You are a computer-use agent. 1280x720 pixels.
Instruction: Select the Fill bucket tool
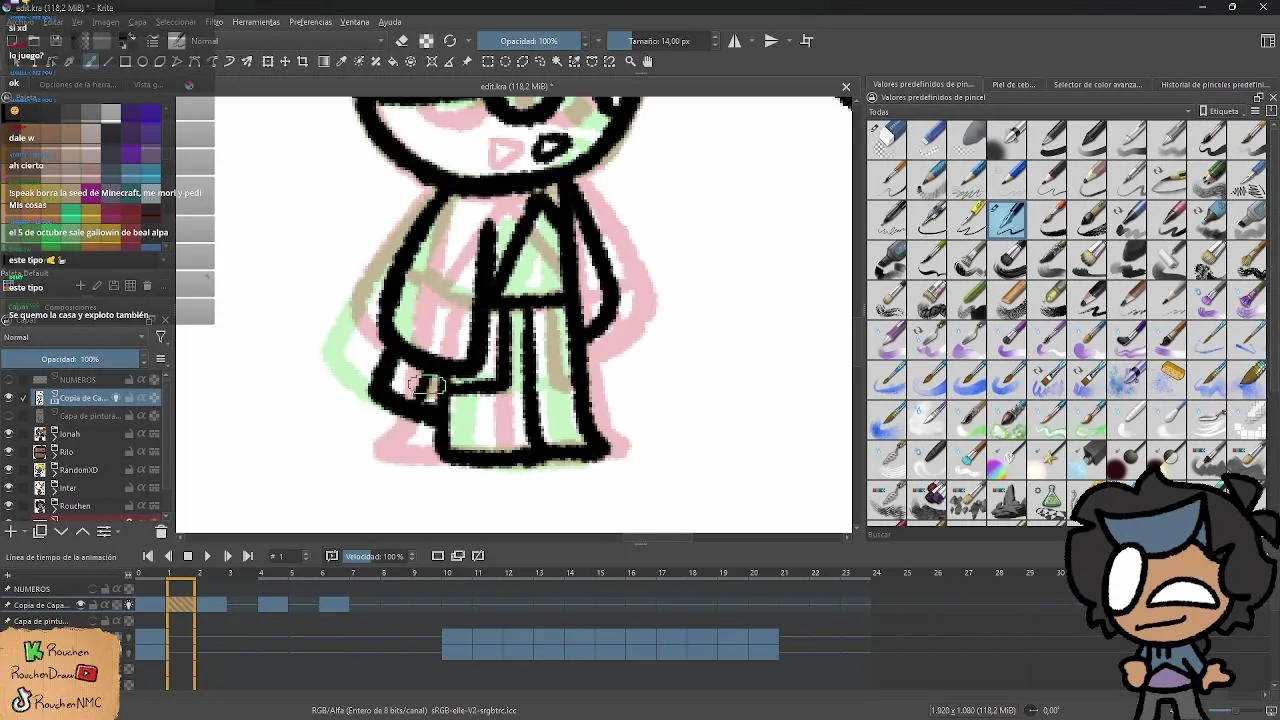coord(393,61)
